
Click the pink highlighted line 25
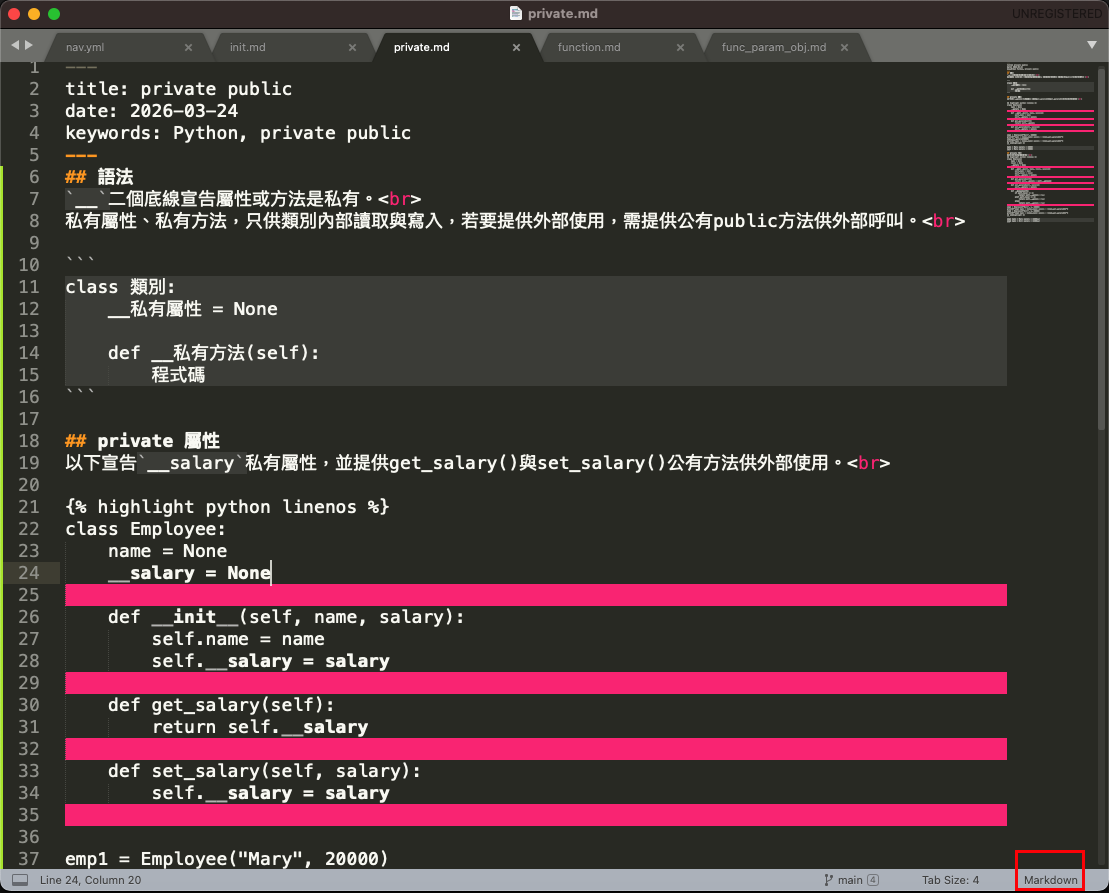point(535,595)
